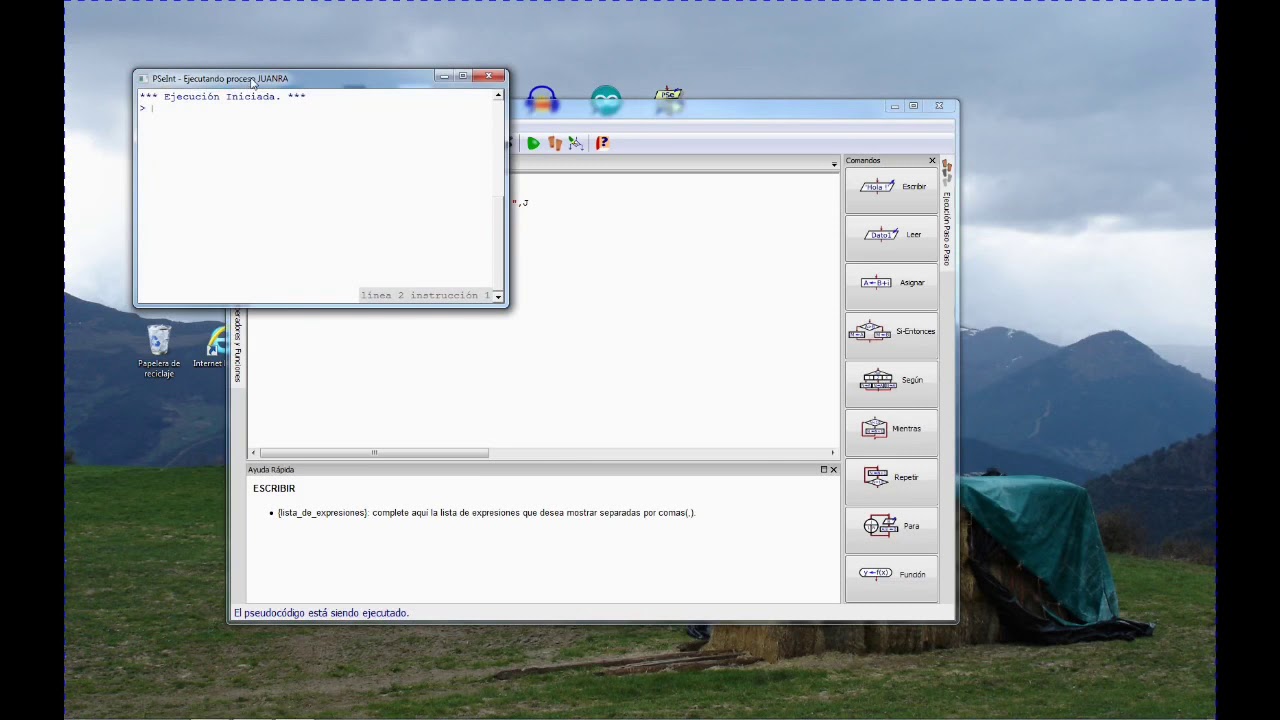This screenshot has height=720, width=1280.
Task: Click the editor horizontal scrollbar thumb
Action: (x=374, y=453)
